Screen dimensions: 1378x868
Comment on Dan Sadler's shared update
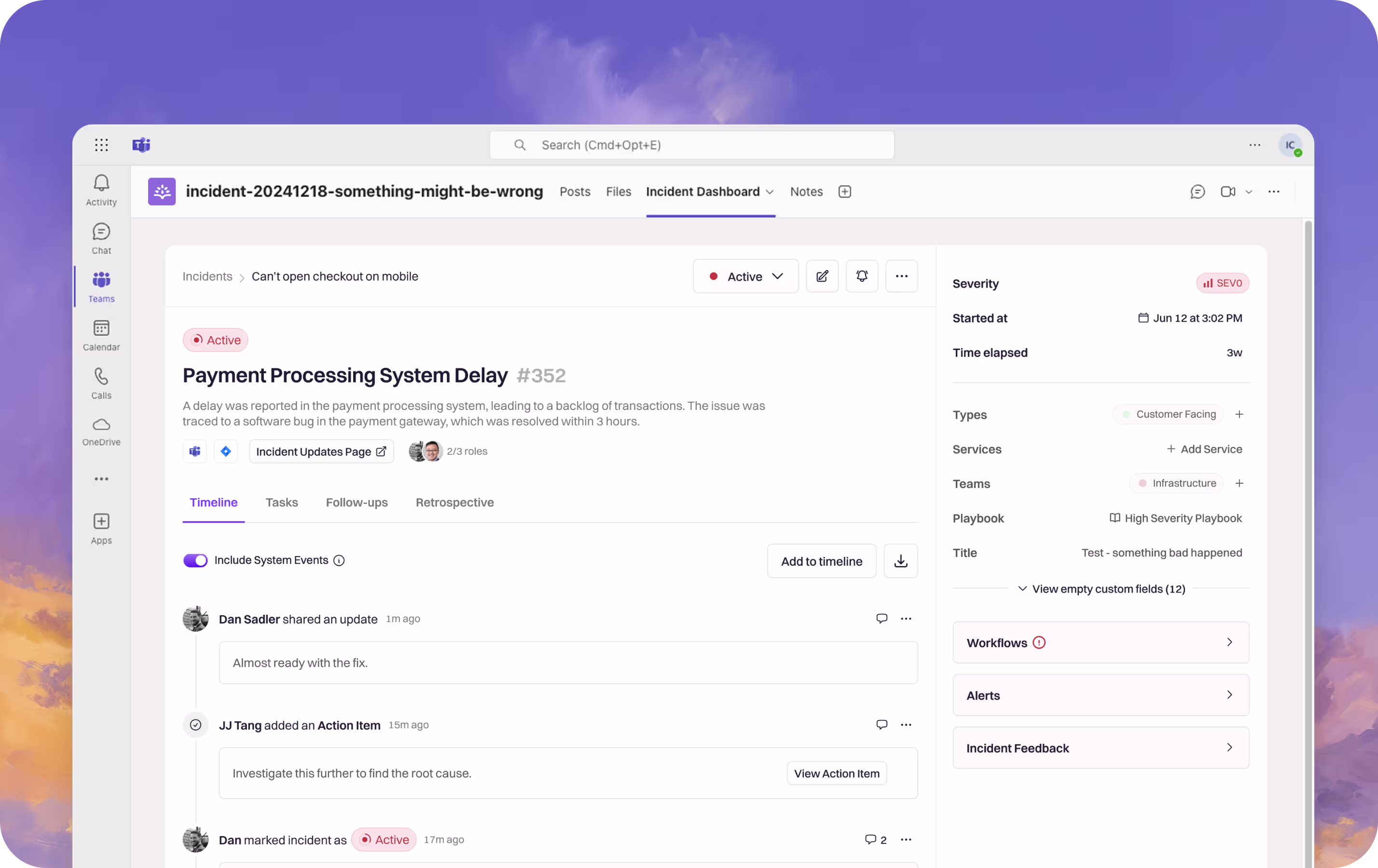click(x=882, y=619)
